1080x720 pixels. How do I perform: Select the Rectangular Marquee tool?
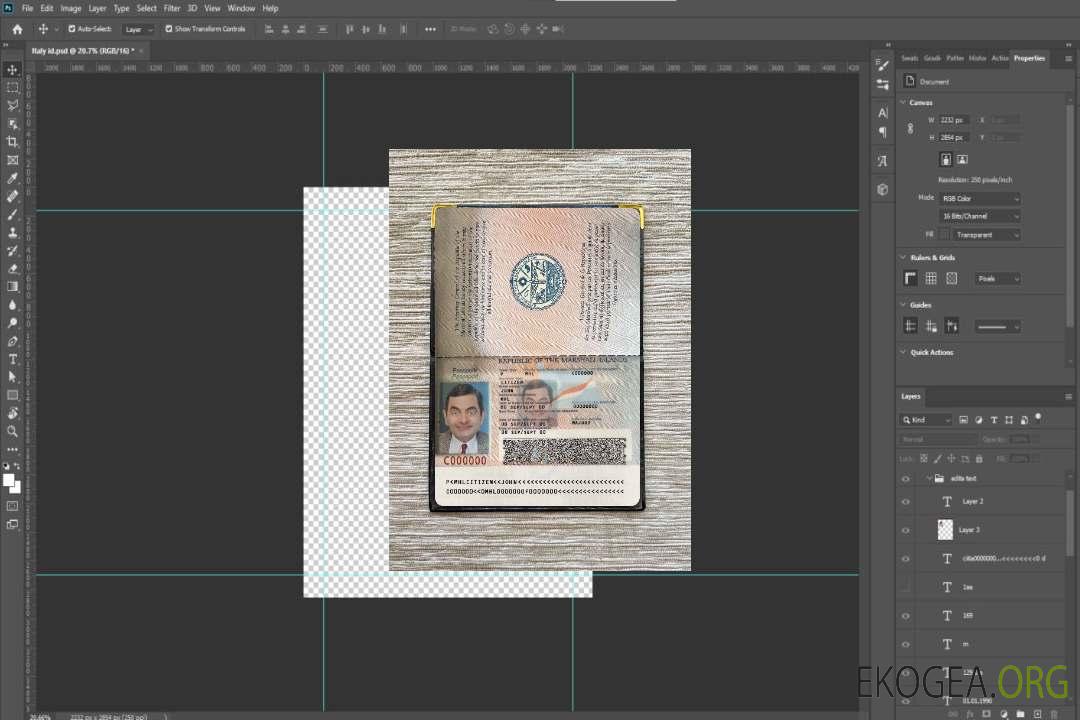[x=13, y=88]
